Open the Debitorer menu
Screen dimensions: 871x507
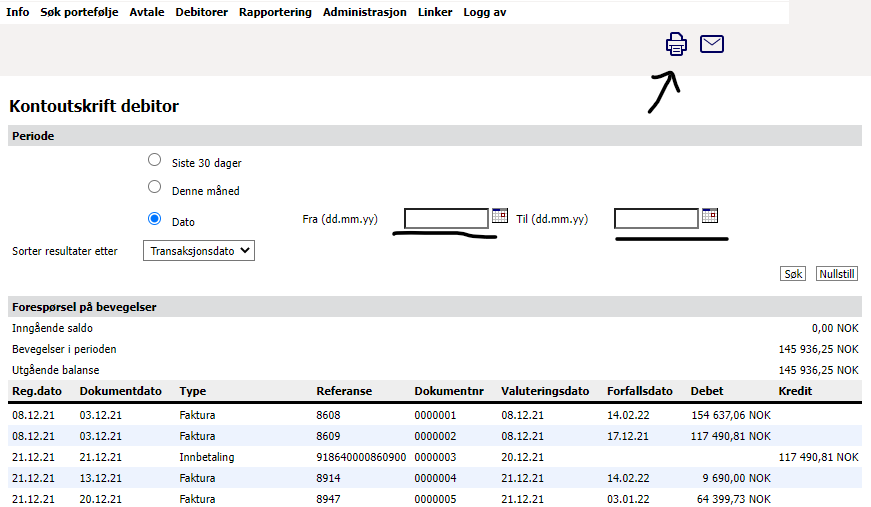[201, 12]
